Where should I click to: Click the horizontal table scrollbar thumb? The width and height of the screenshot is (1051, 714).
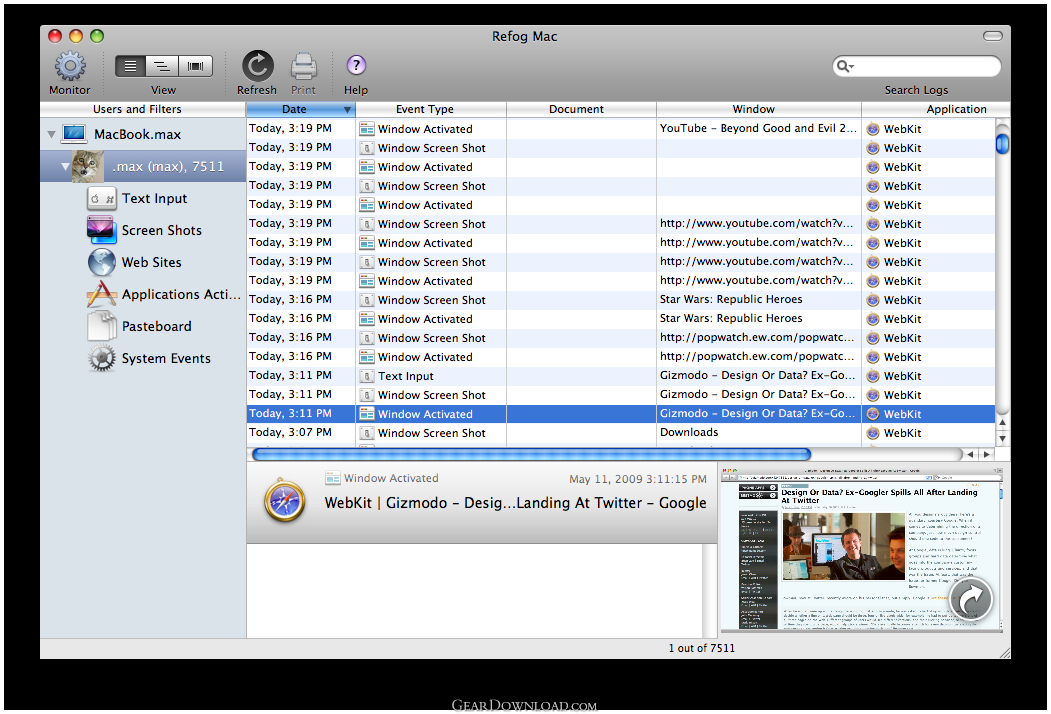531,454
